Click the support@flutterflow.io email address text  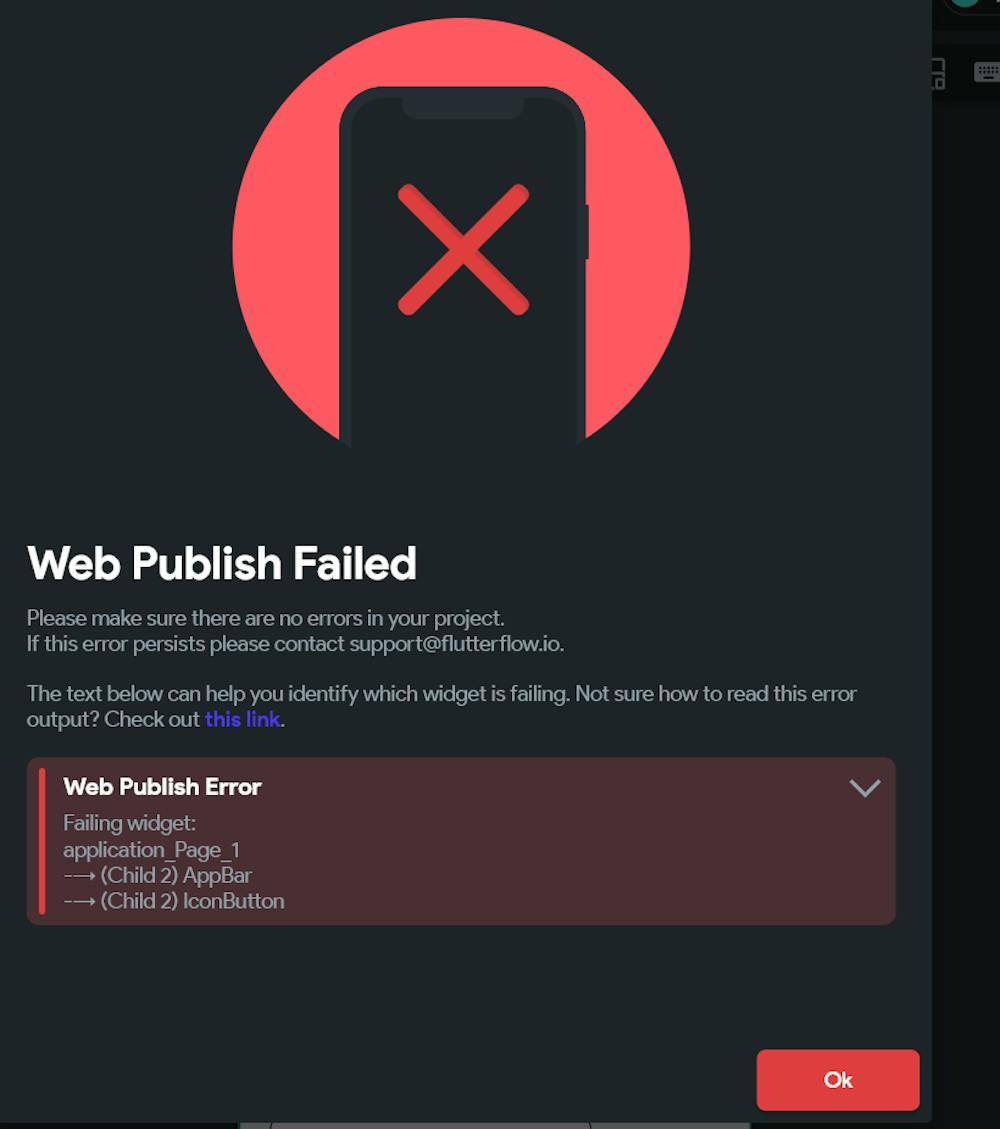tap(455, 644)
